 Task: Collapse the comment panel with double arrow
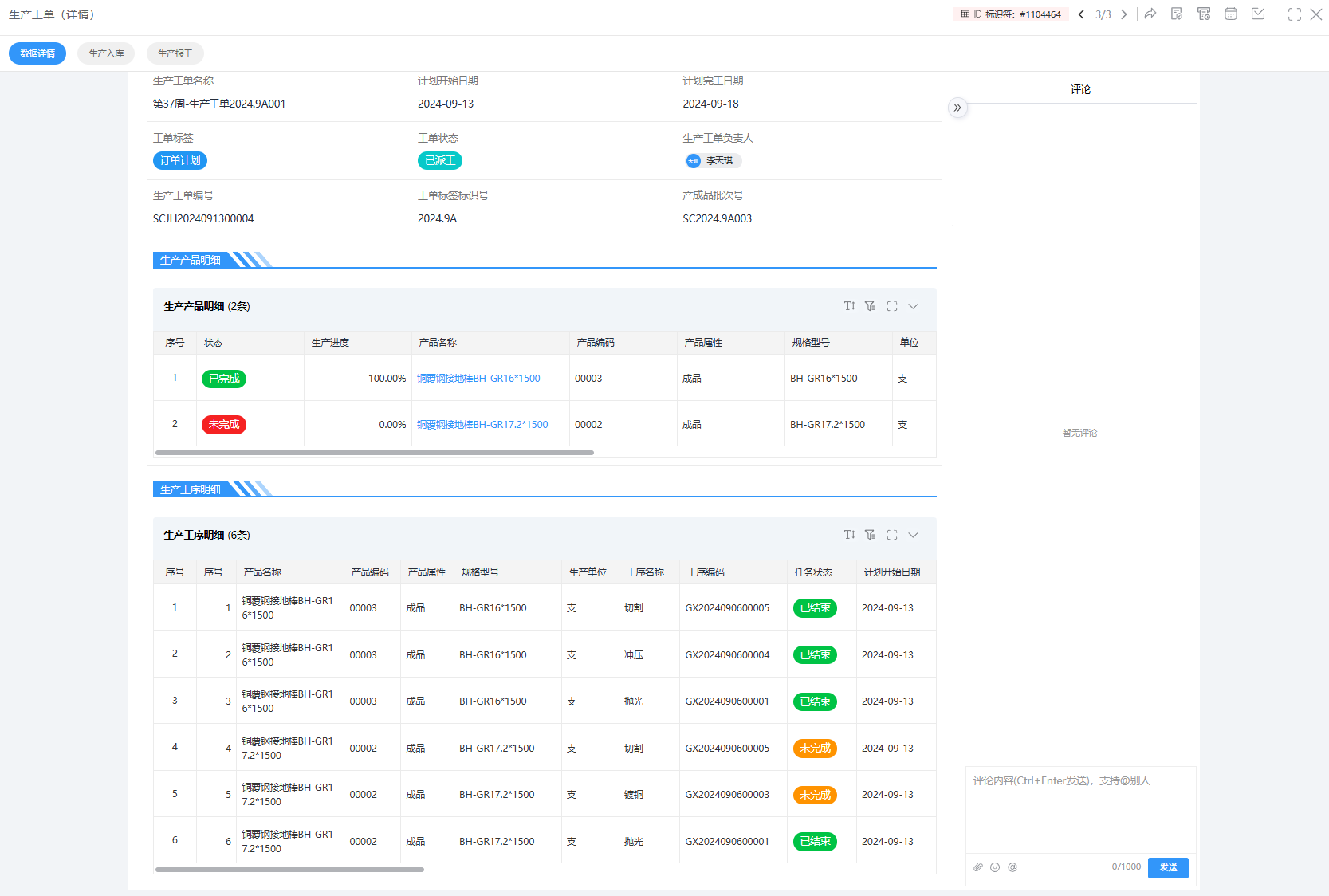[957, 108]
